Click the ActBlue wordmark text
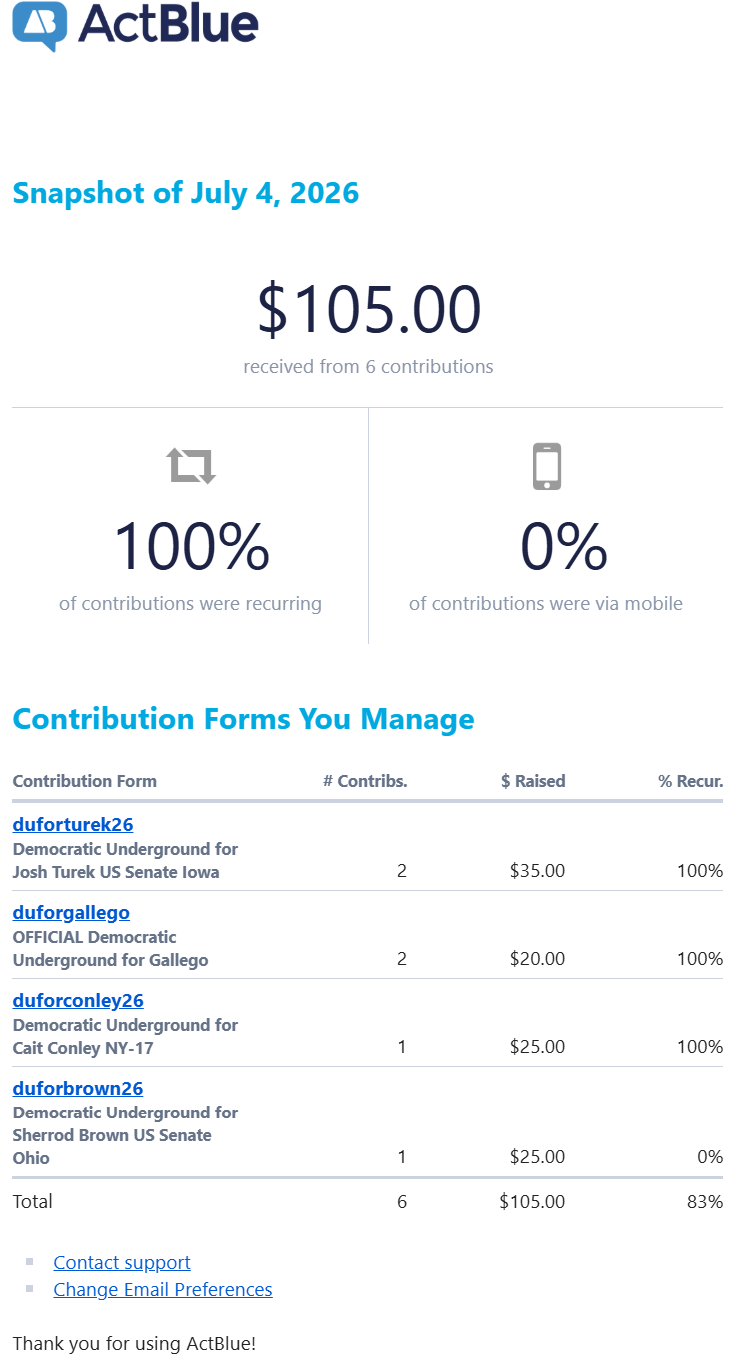Image resolution: width=736 pixels, height=1363 pixels. [169, 23]
